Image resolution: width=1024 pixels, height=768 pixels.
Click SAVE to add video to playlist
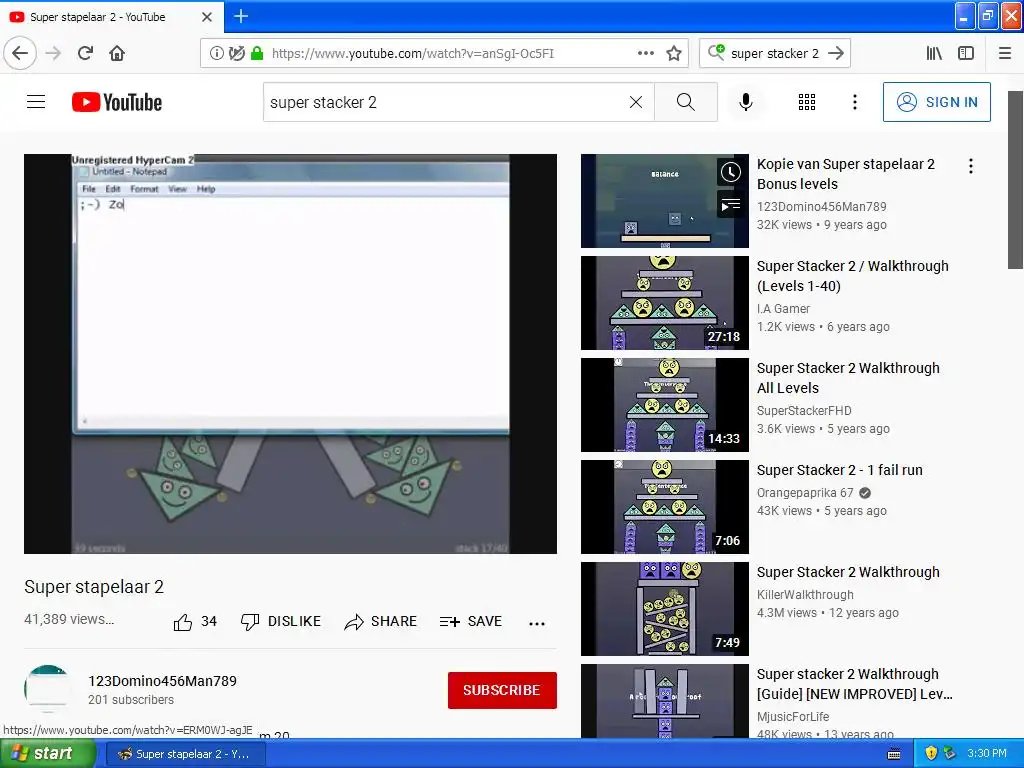pos(471,622)
